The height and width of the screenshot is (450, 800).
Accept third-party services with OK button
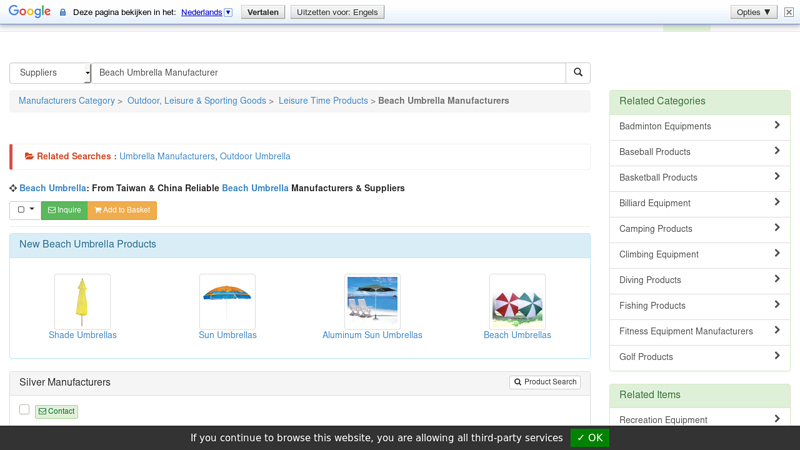(x=590, y=438)
